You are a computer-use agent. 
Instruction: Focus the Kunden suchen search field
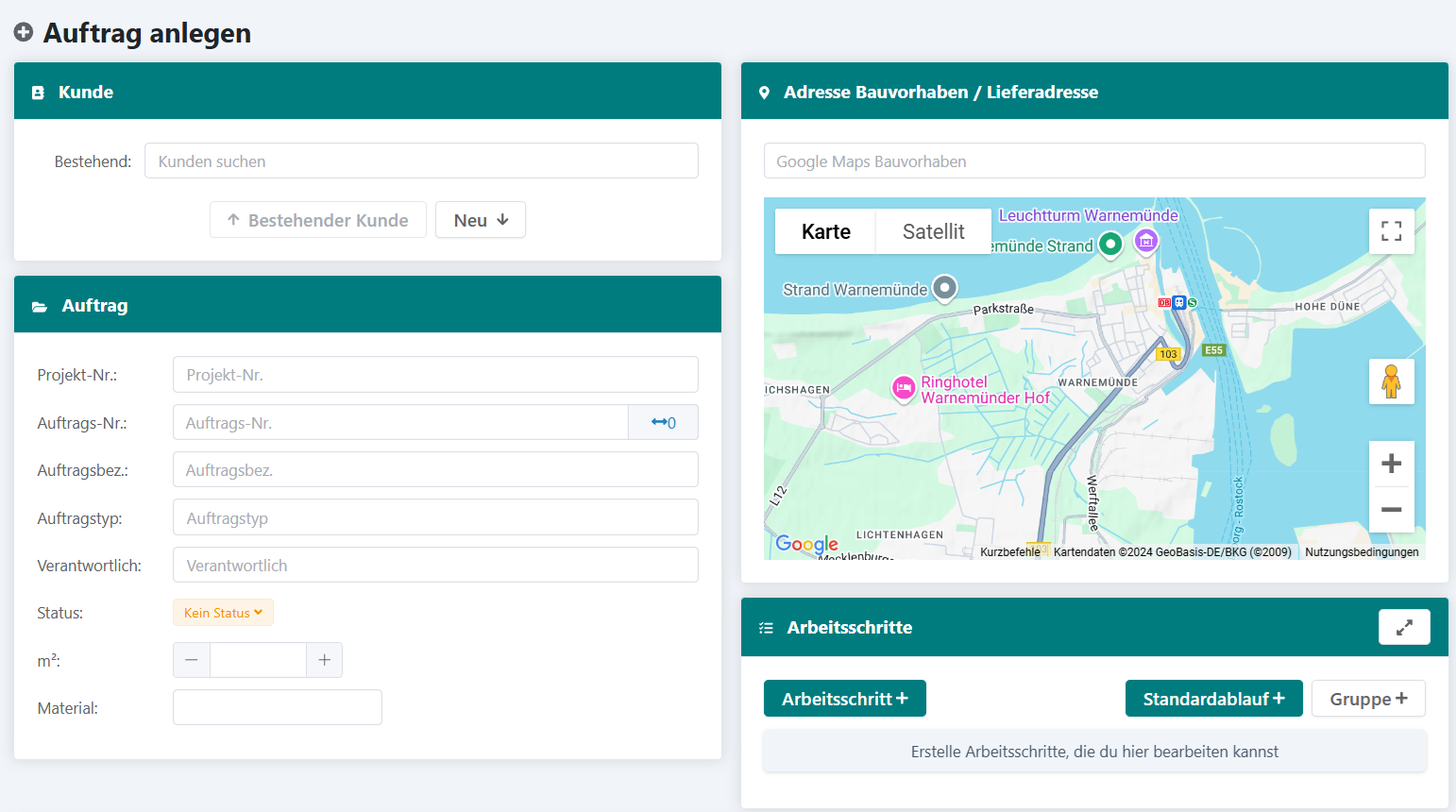[421, 161]
